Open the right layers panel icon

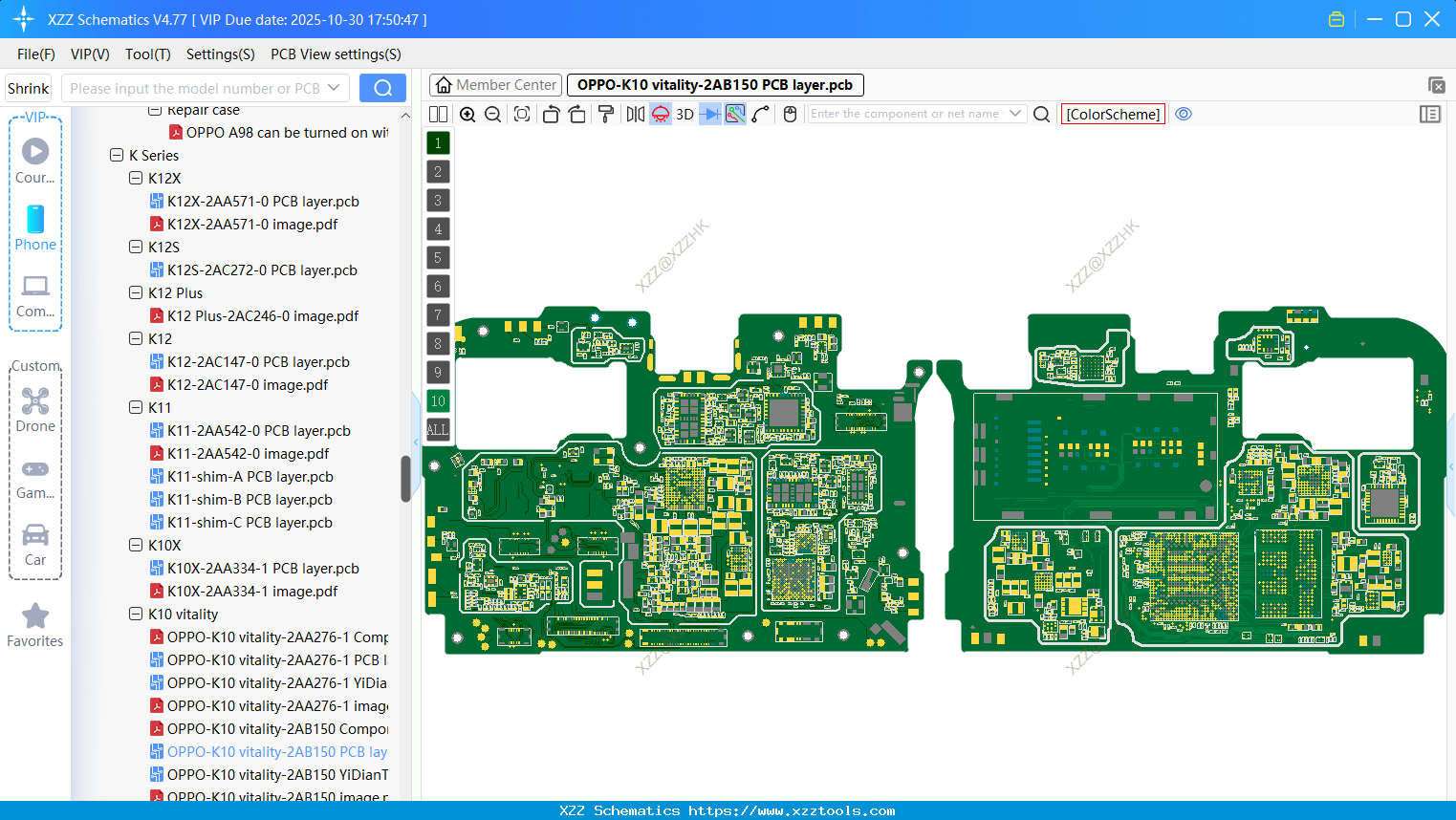(x=1430, y=114)
